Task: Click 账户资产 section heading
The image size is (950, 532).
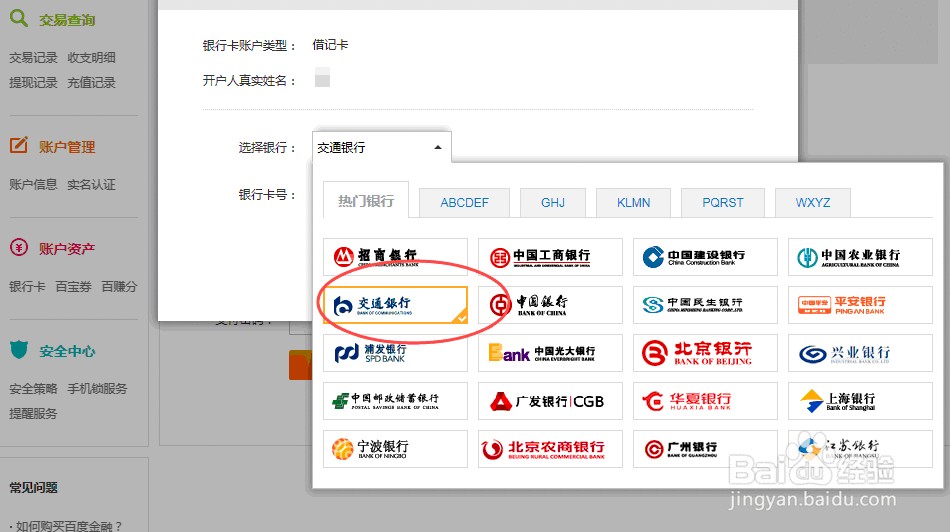Action: 67,248
